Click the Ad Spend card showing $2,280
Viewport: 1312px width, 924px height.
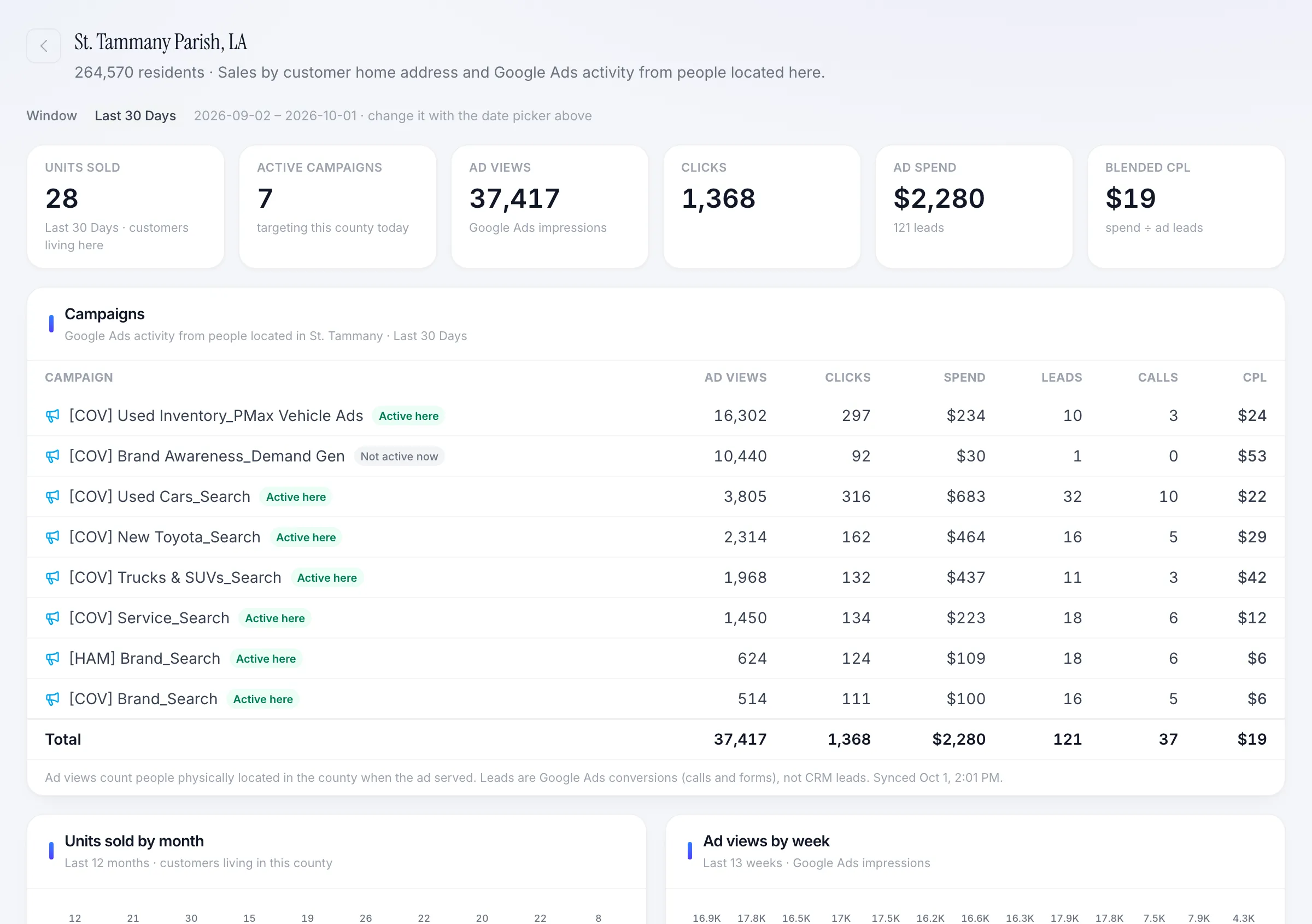(x=974, y=207)
